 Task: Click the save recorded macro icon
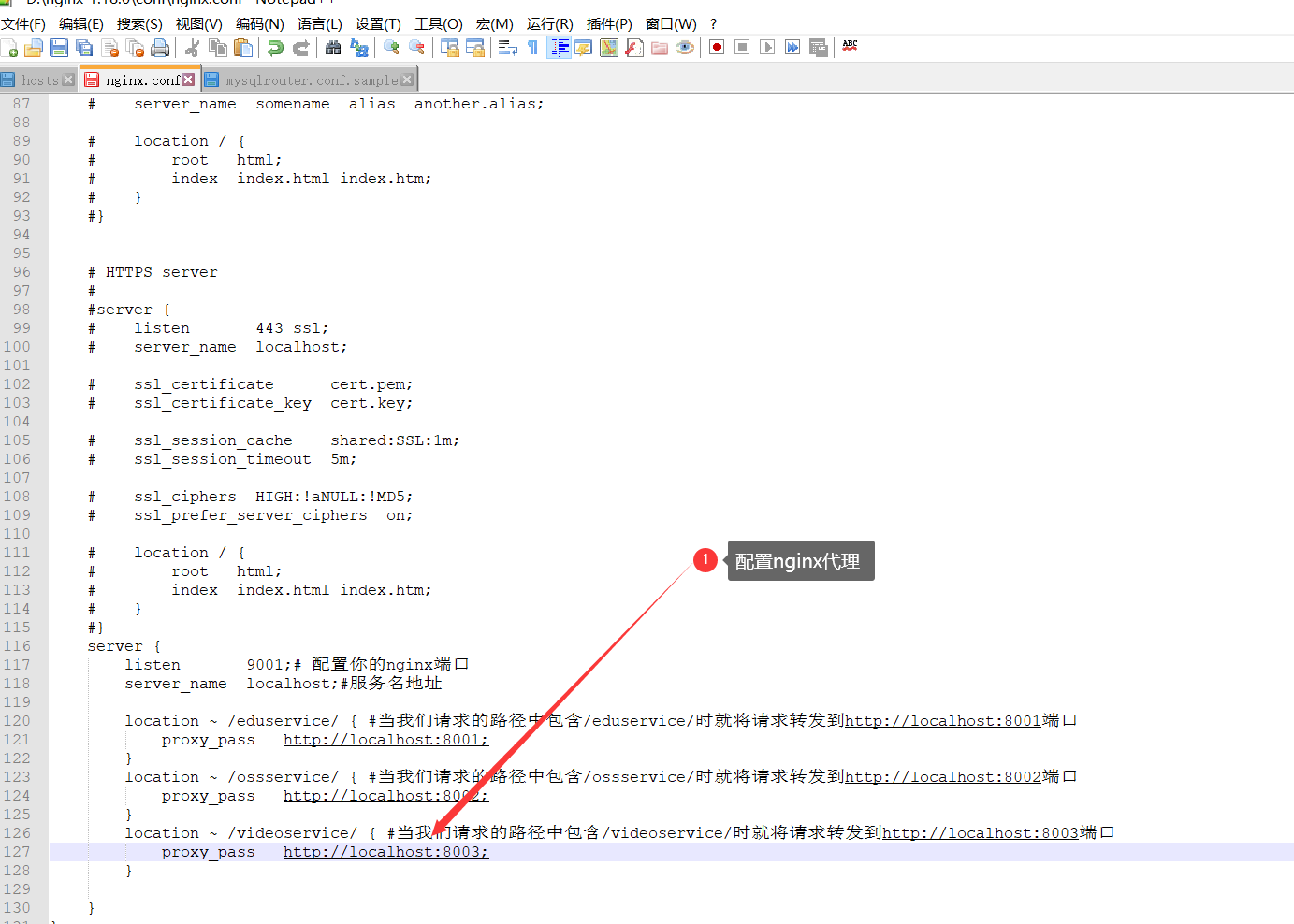tap(818, 48)
